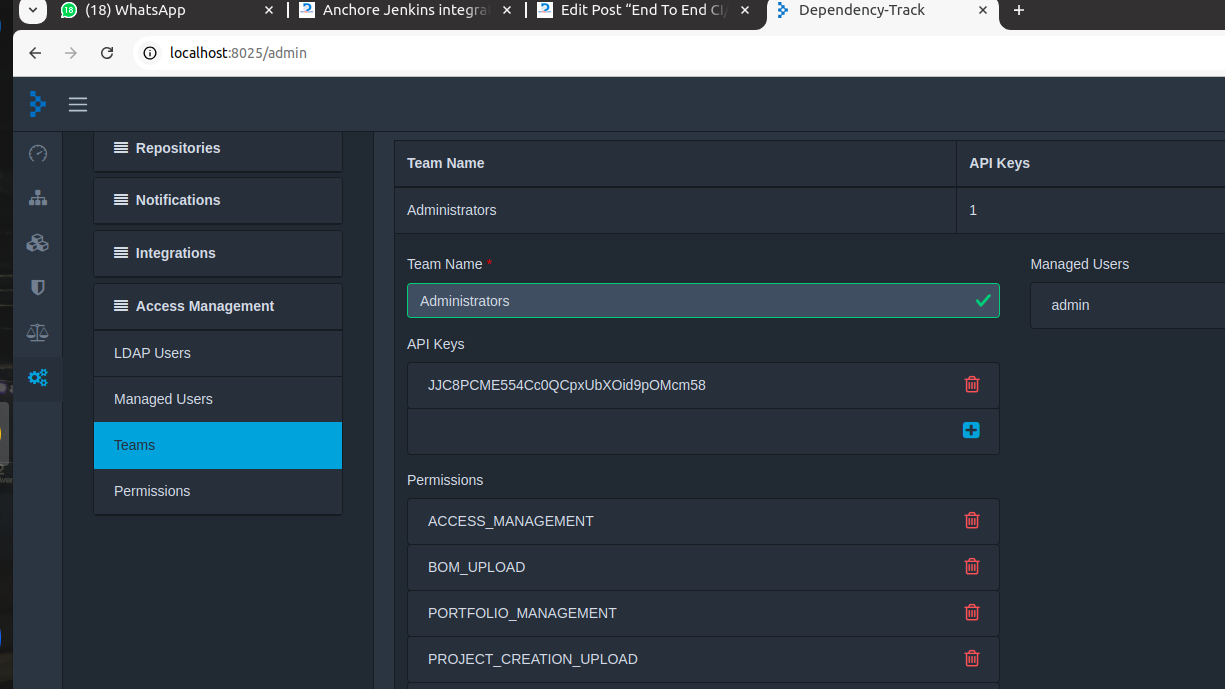Remove PROJECT_CREATION_UPLOAD permission via trash icon
The height and width of the screenshot is (689, 1225).
point(971,658)
